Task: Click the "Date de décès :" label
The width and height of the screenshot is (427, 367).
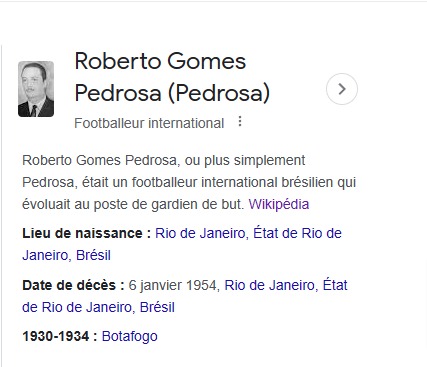Action: [x=73, y=285]
